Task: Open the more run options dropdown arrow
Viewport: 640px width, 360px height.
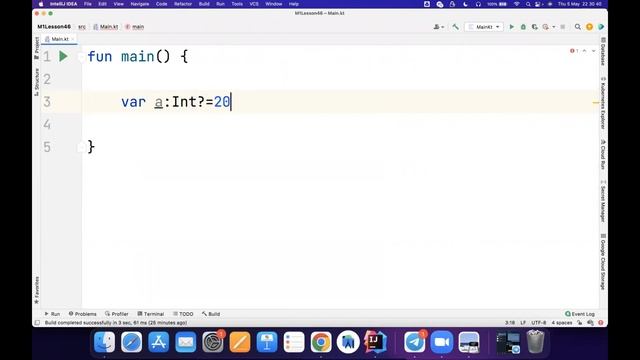Action: [553, 27]
